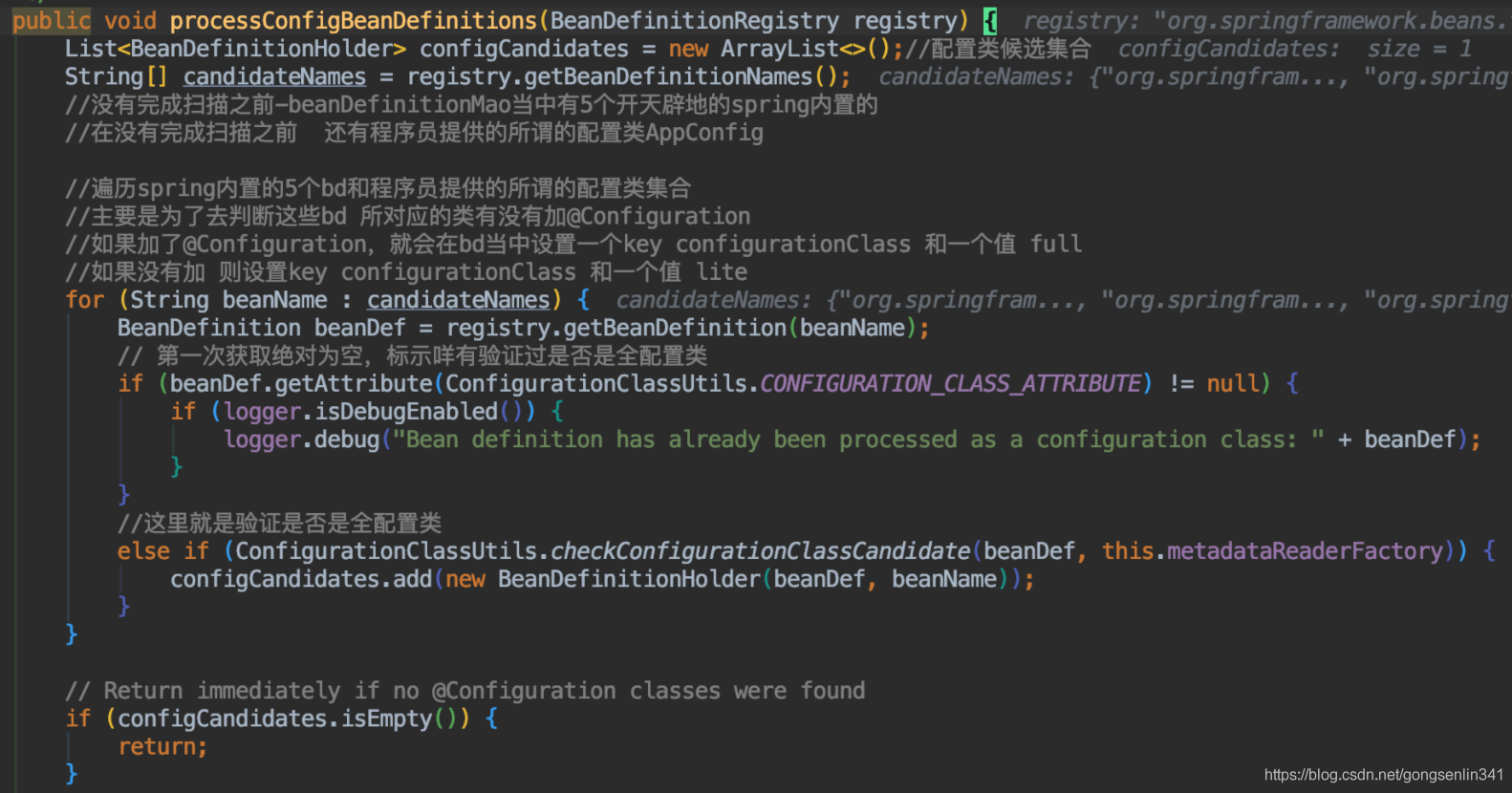This screenshot has height=793, width=1512.
Task: Click the comment mentioning beanDefinitionMao
Action: [471, 104]
